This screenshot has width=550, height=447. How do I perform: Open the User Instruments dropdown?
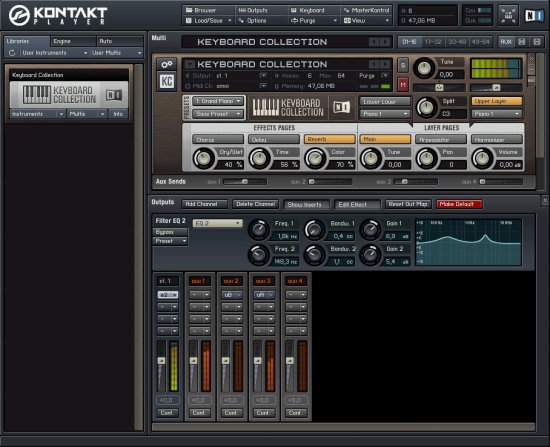click(54, 53)
